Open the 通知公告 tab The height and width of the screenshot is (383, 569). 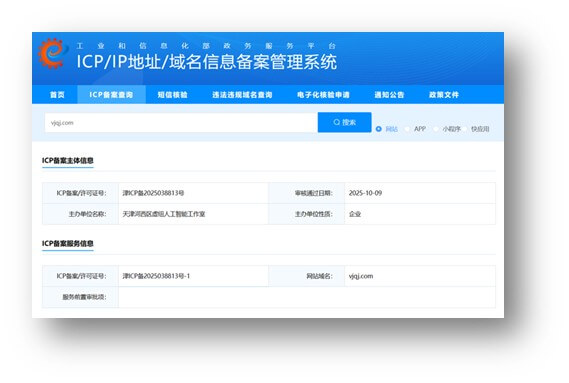389,95
